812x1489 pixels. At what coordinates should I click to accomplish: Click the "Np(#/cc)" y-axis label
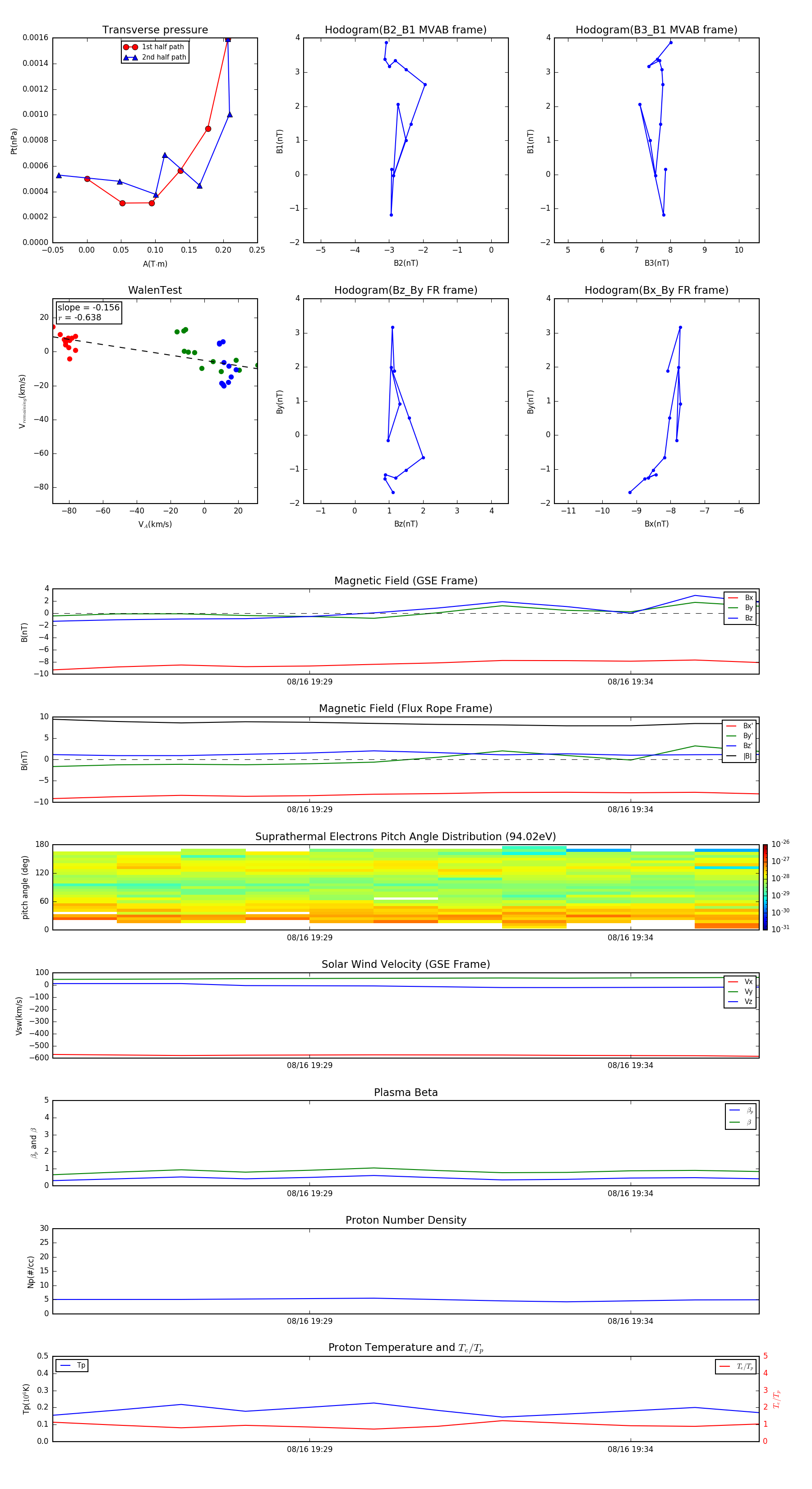(x=31, y=1272)
